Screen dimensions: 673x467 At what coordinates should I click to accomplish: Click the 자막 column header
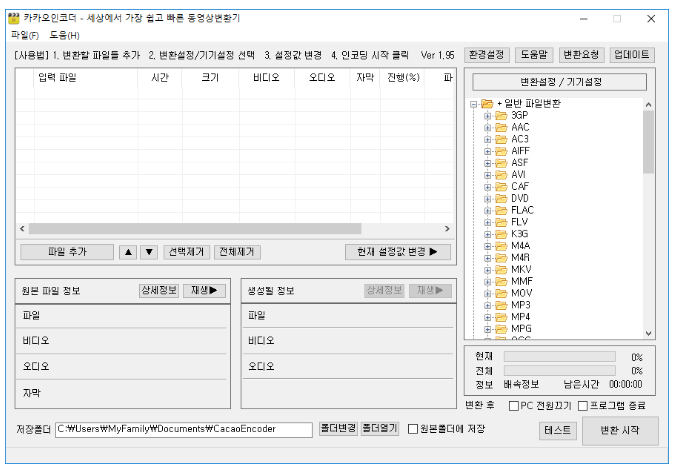365,78
